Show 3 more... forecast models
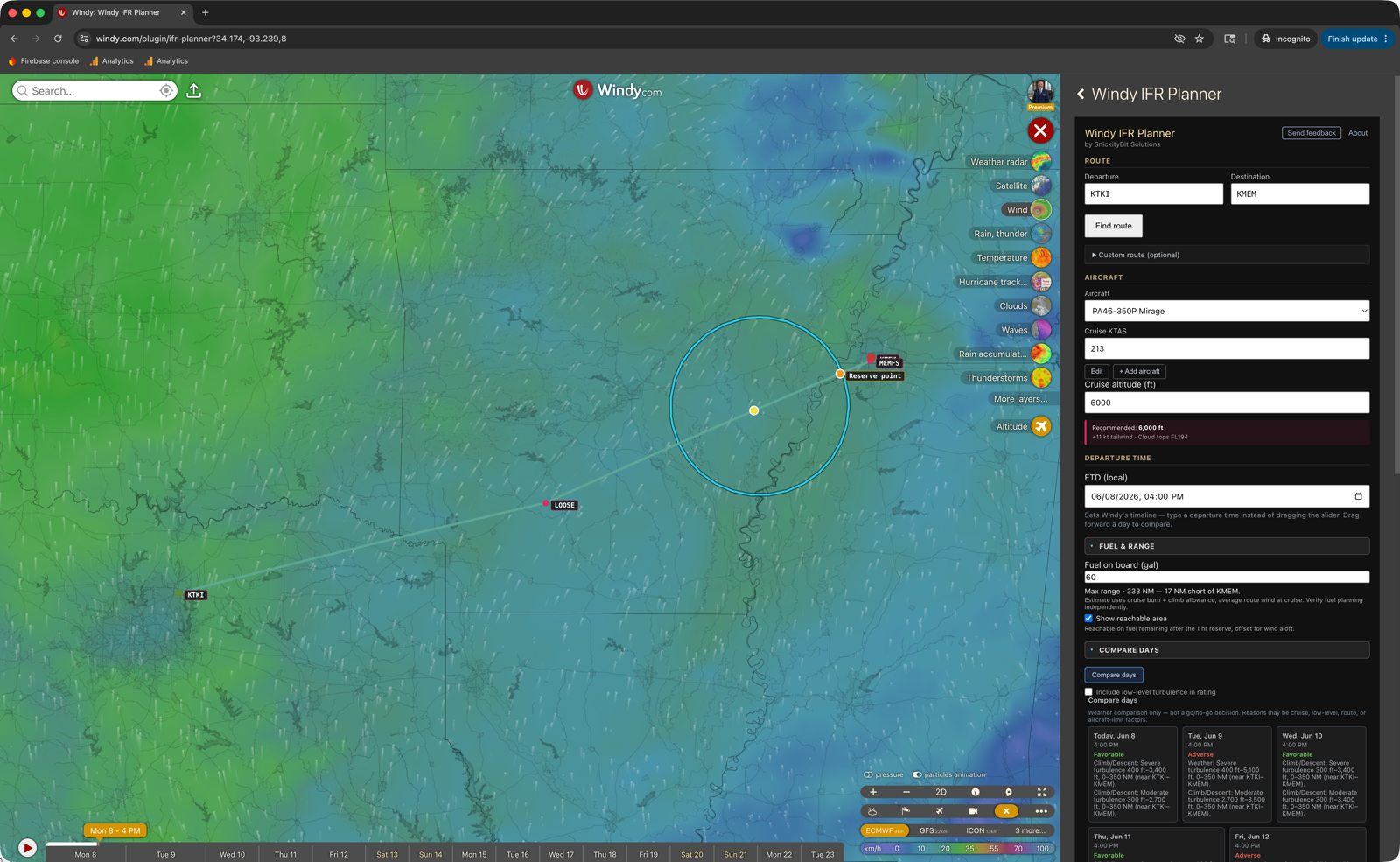 1030,830
